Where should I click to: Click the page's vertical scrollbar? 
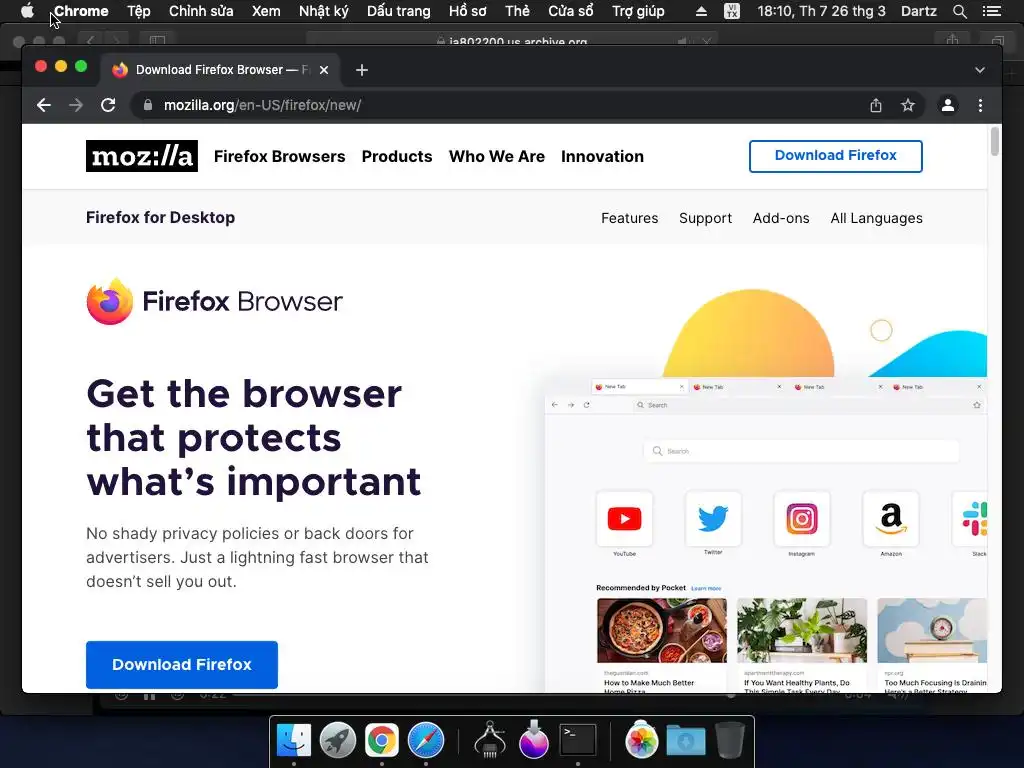[x=995, y=142]
